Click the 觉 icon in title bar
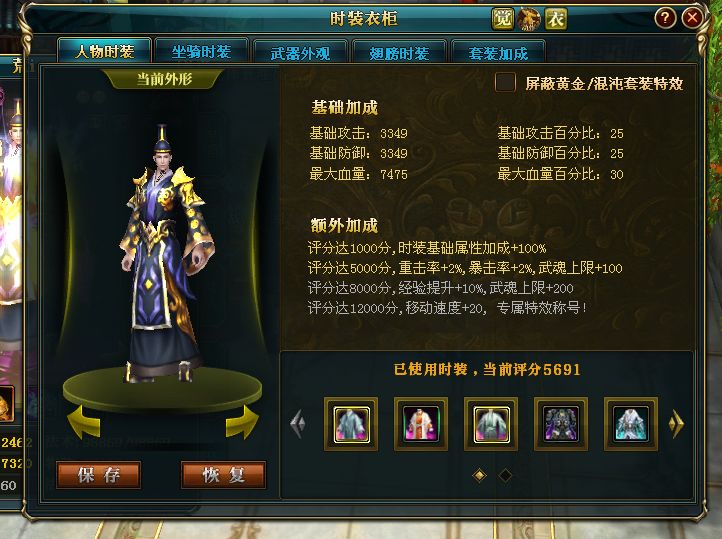 (502, 19)
